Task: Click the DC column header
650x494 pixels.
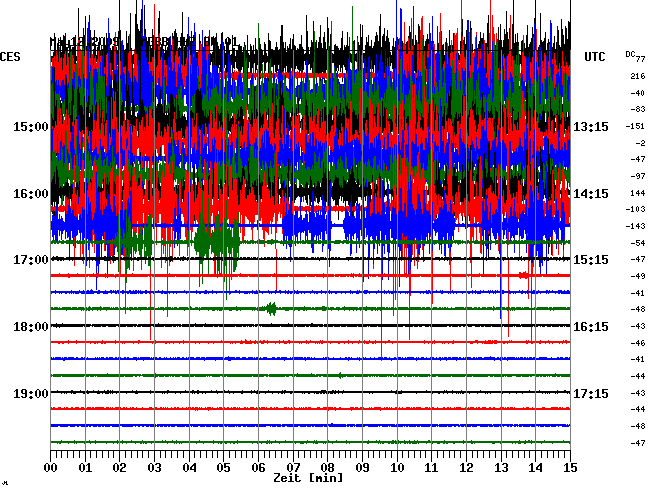Action: (630, 54)
